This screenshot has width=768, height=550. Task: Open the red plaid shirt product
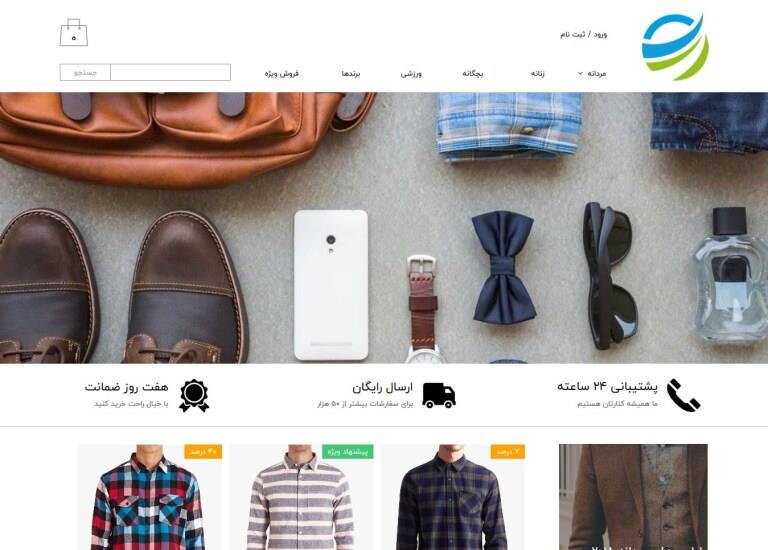(149, 497)
